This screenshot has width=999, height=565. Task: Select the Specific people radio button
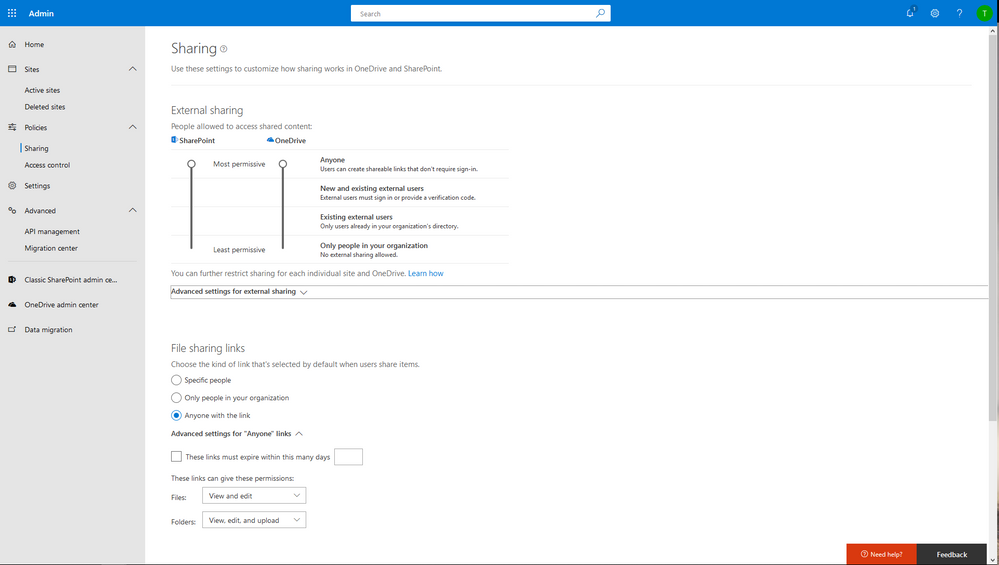pyautogui.click(x=176, y=380)
